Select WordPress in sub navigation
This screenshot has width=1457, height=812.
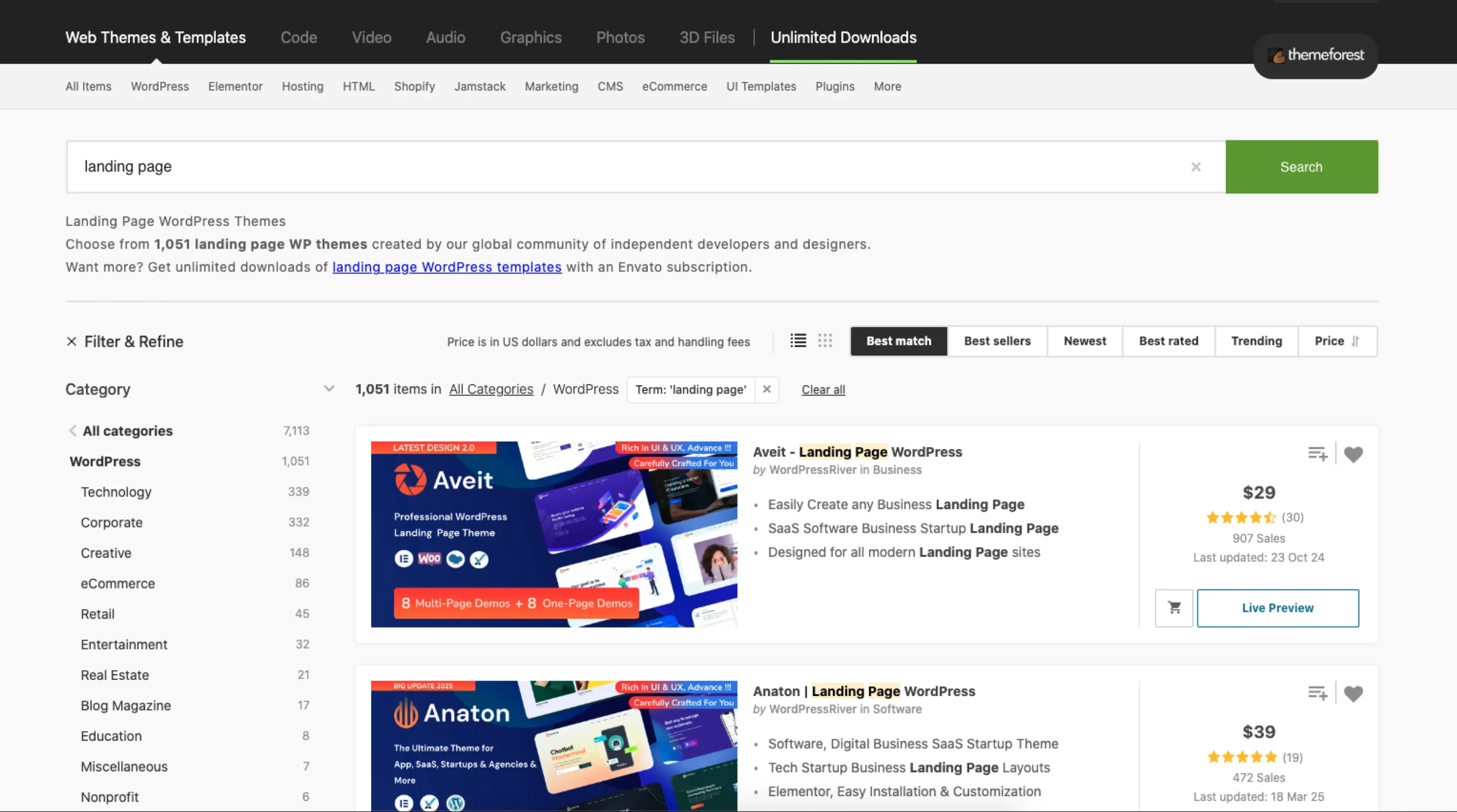tap(160, 86)
